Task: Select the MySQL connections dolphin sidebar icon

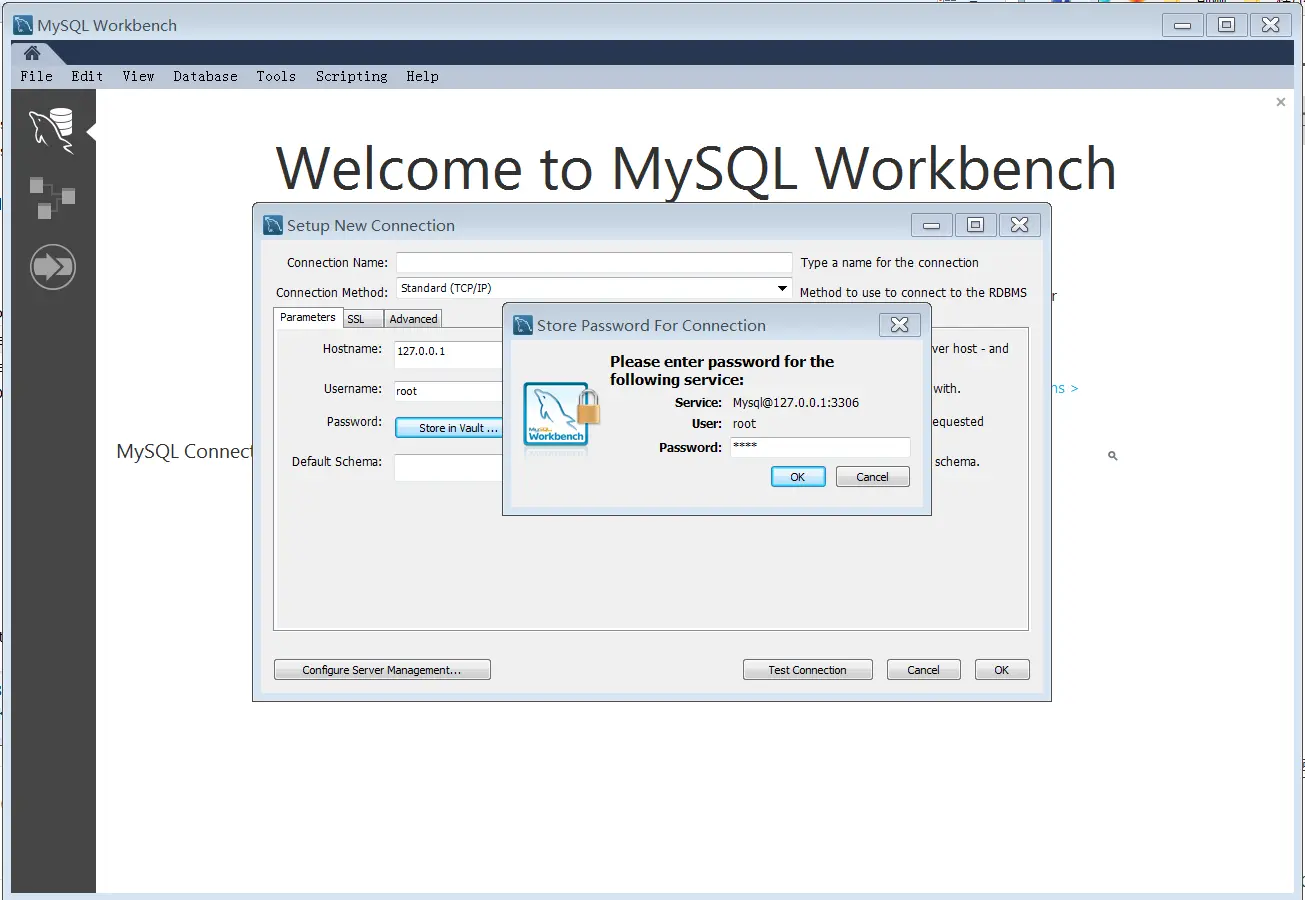Action: pyautogui.click(x=52, y=131)
